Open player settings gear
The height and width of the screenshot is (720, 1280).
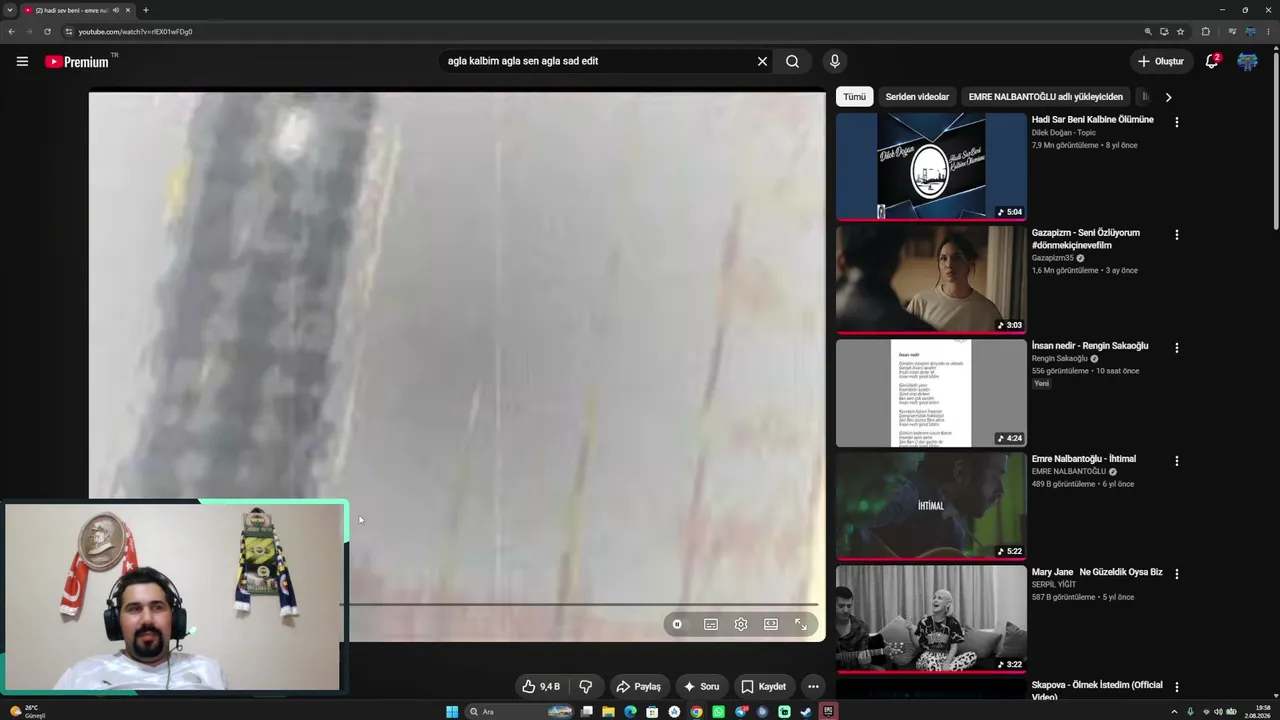[741, 624]
